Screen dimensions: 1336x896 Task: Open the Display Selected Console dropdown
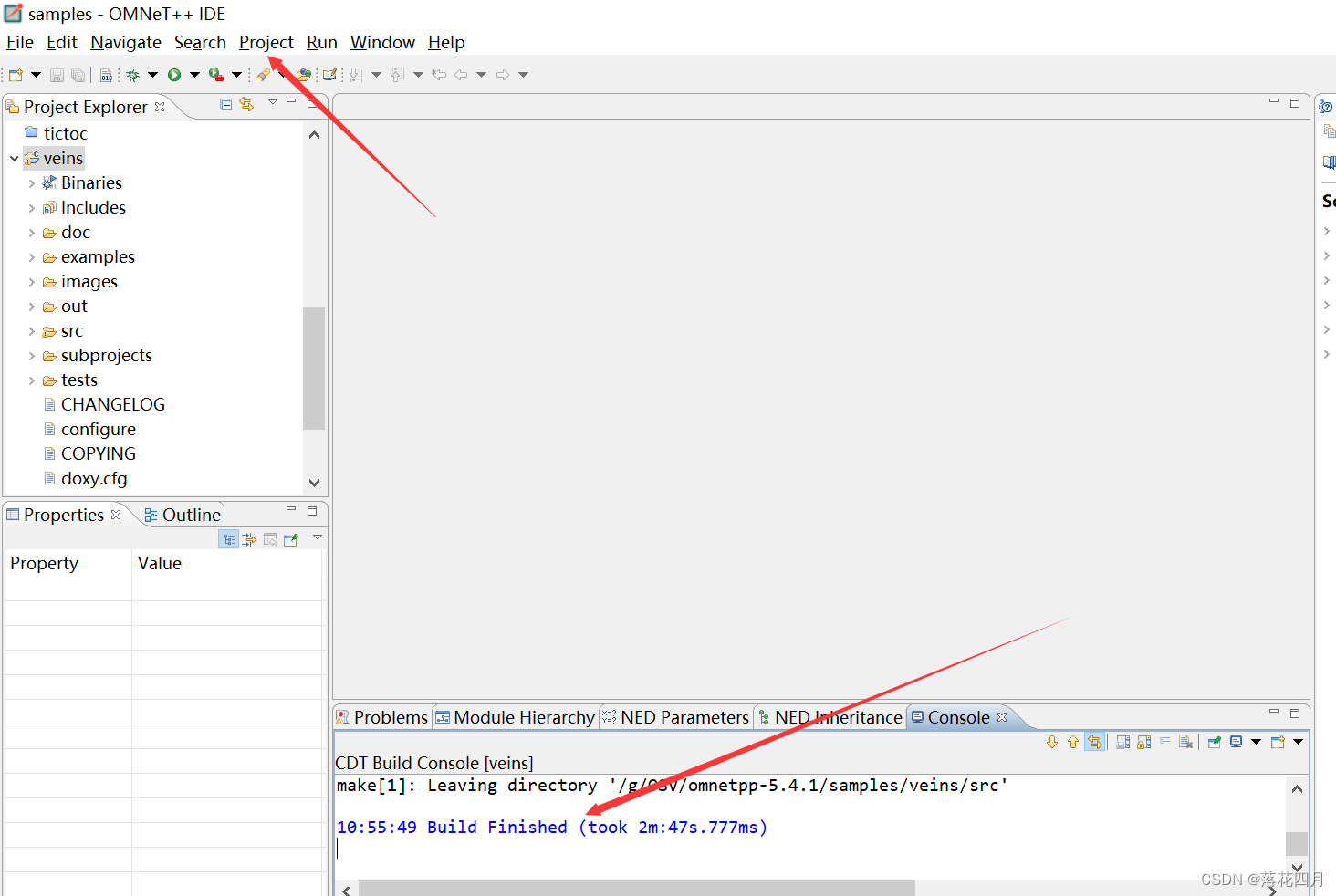coord(1256,742)
